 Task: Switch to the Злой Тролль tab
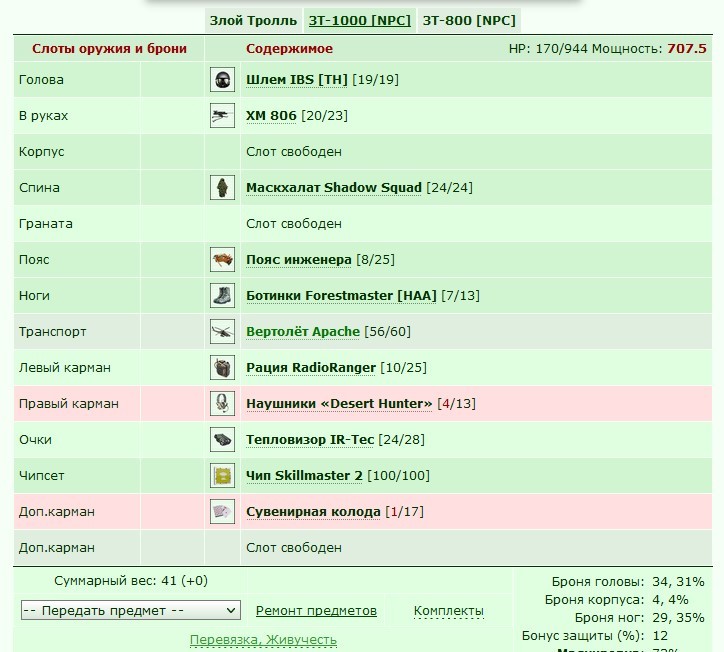[x=253, y=21]
